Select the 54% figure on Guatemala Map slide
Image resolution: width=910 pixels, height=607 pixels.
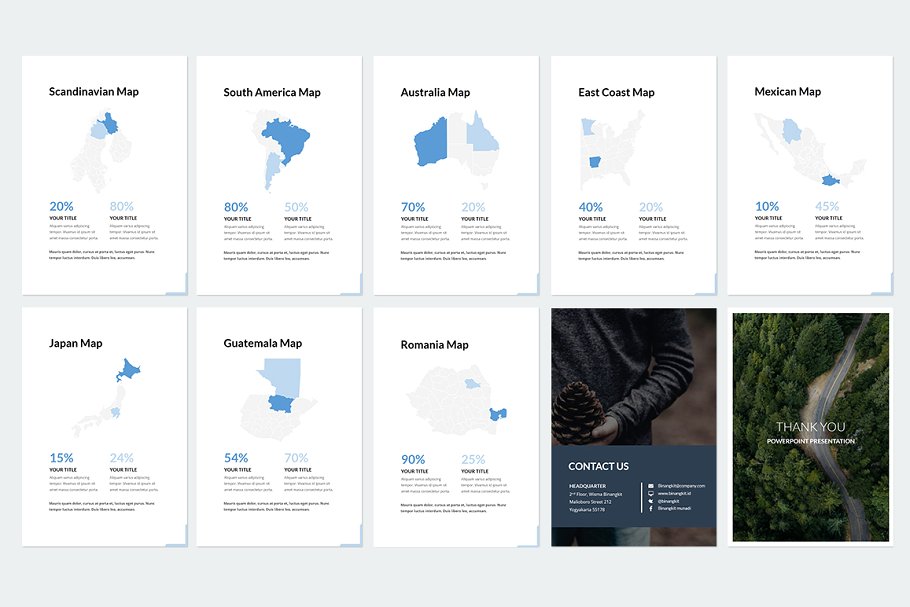tap(236, 458)
